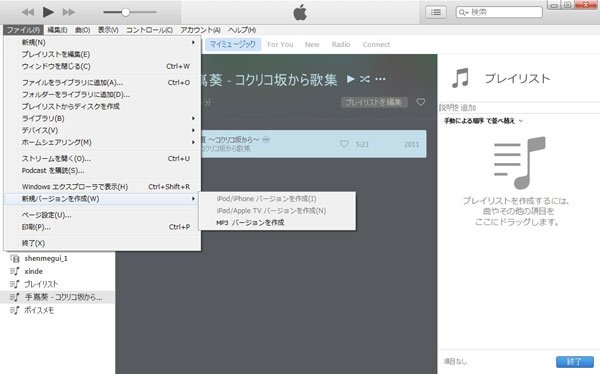
Task: Expand the デバイス(V) submenu
Action: click(103, 130)
